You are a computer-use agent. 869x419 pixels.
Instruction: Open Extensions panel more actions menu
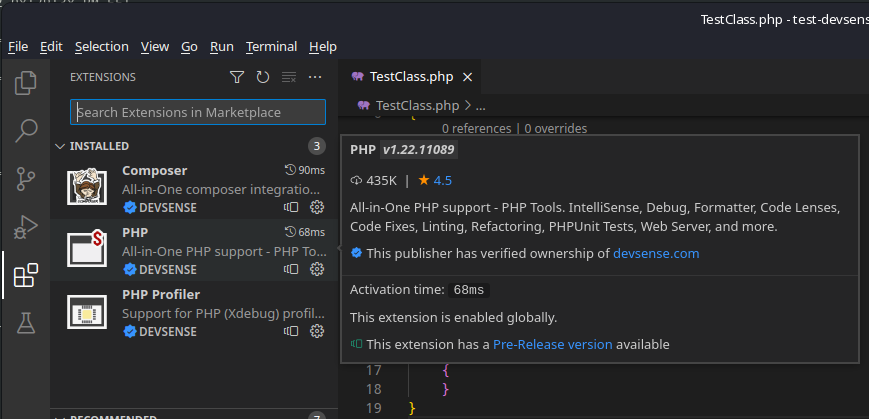(315, 77)
